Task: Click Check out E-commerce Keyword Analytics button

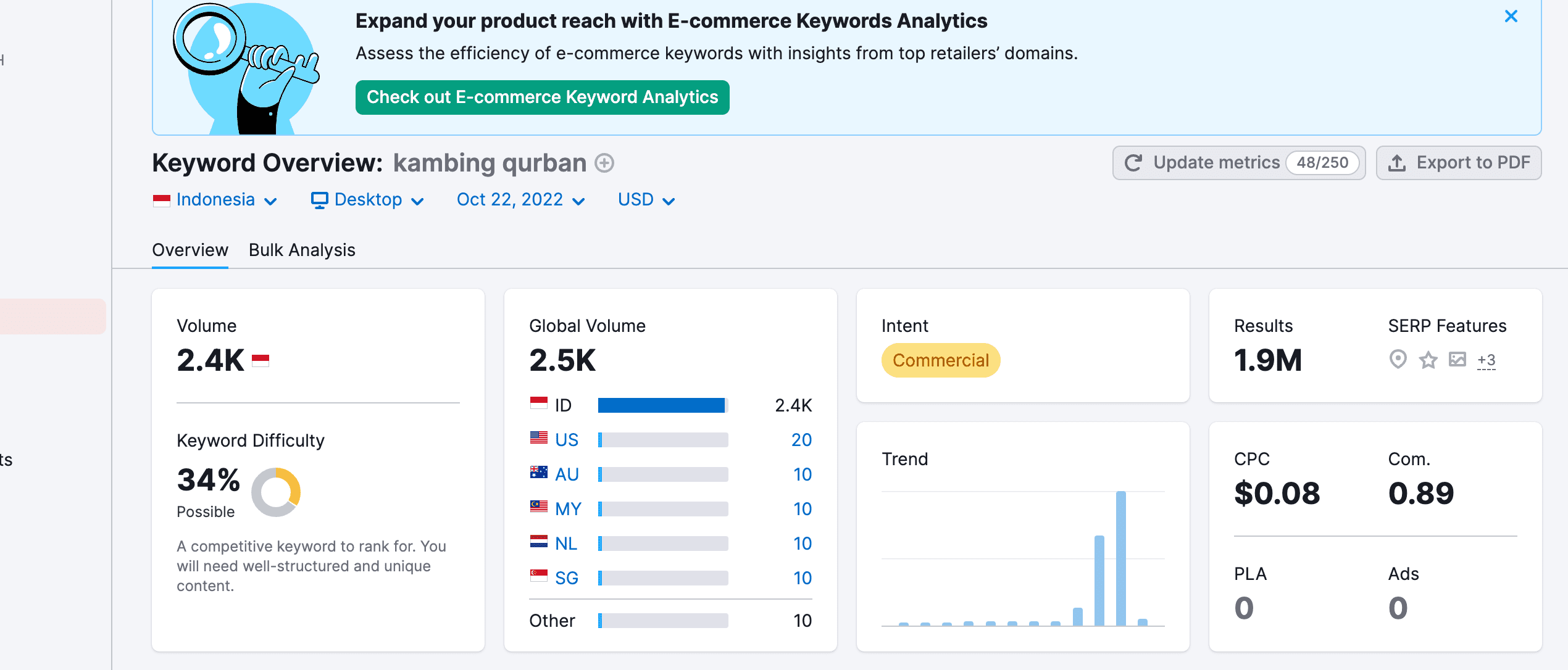Action: coord(542,97)
